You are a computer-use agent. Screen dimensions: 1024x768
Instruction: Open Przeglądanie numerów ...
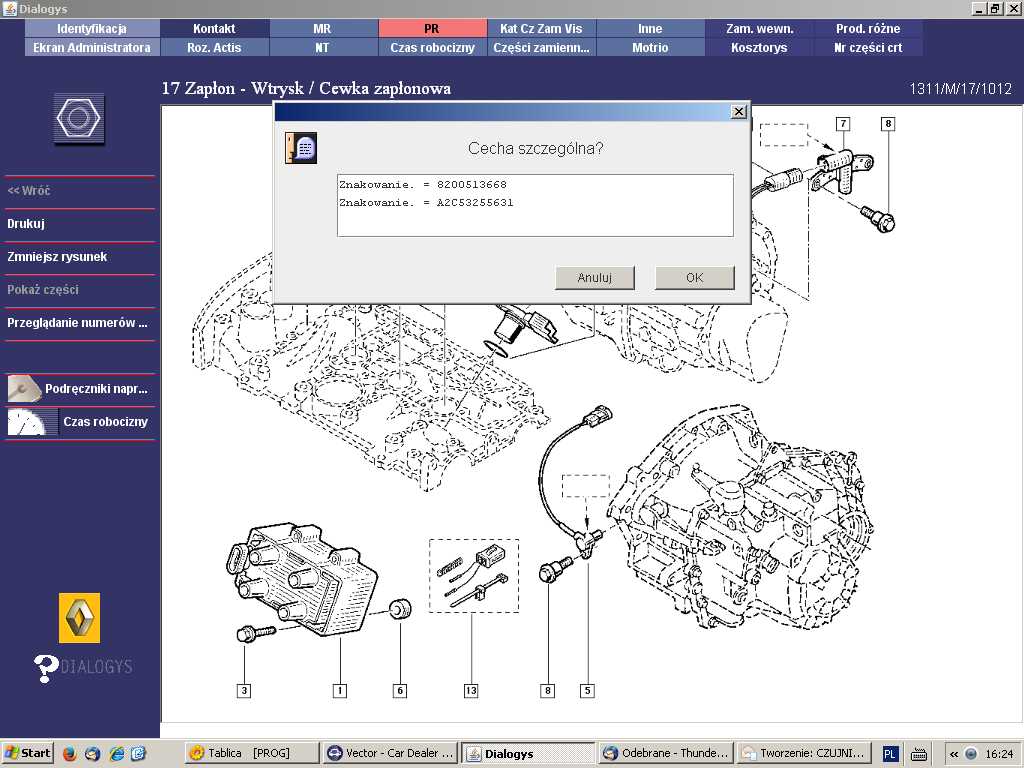[x=80, y=323]
